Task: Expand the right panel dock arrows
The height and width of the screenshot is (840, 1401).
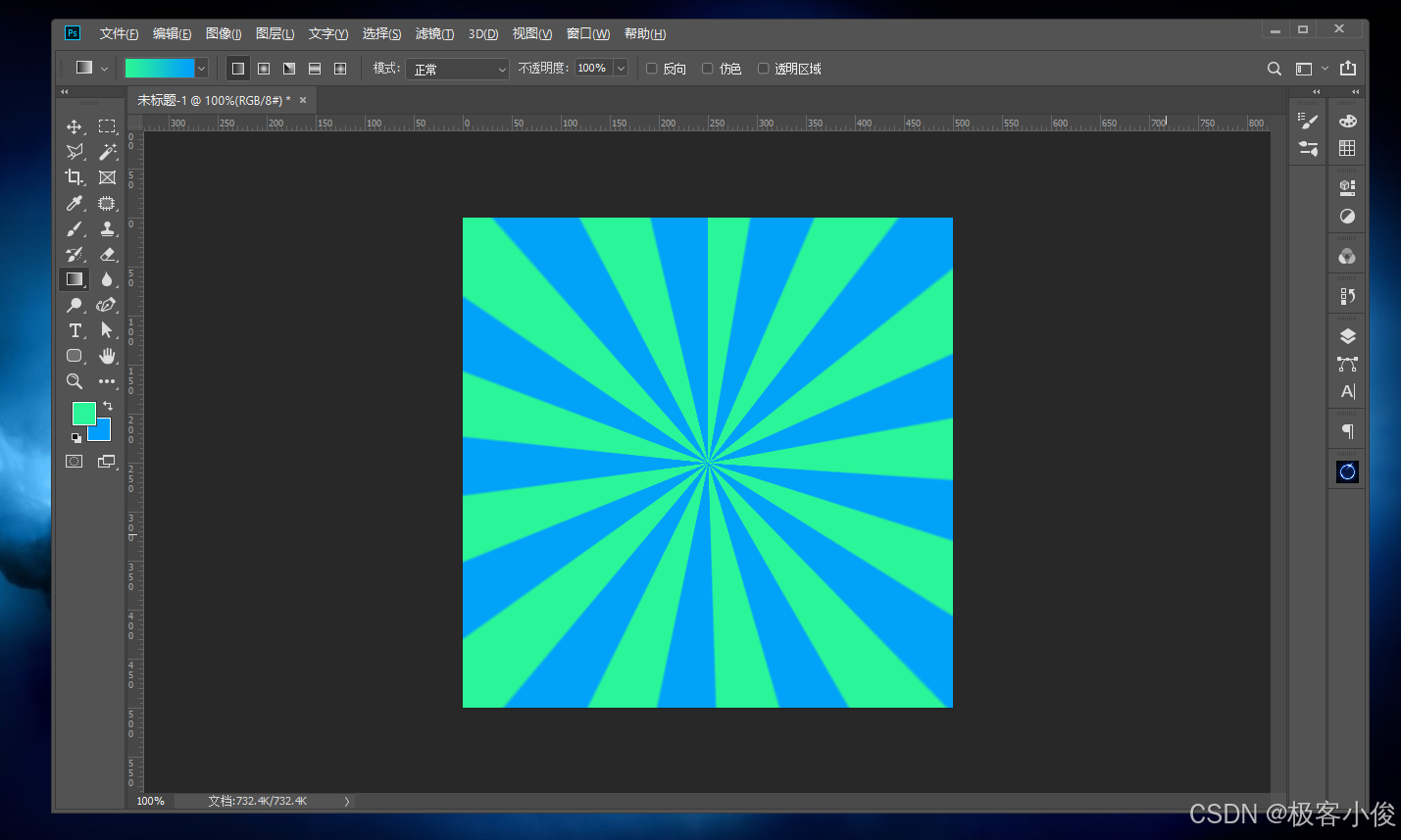Action: [1356, 91]
